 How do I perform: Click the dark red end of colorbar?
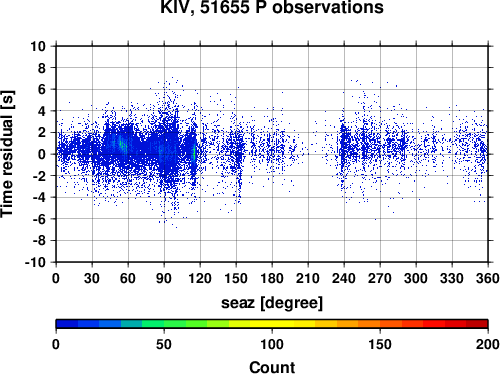click(x=477, y=324)
